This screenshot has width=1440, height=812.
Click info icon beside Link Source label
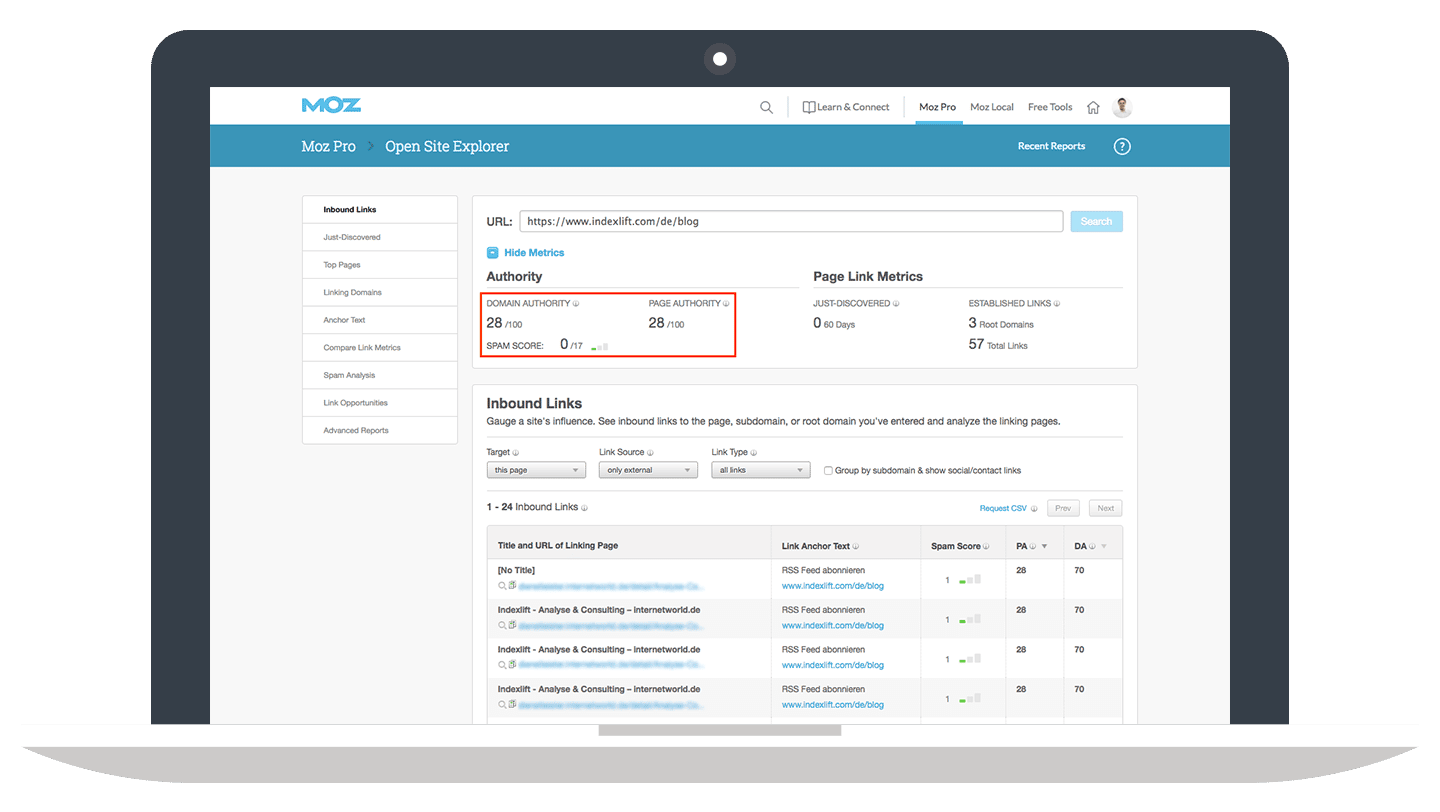point(650,452)
